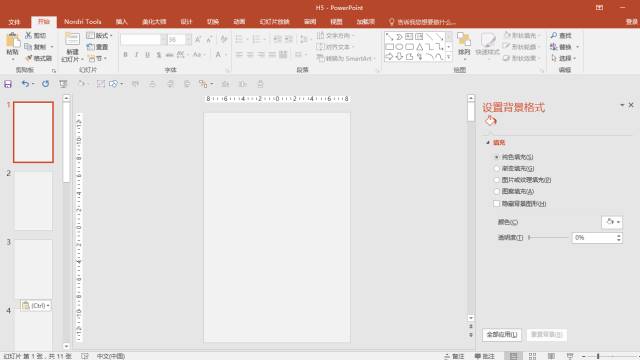This screenshot has width=640, height=360.
Task: Switch to Slide Sorter view in status bar
Action: 532,356
